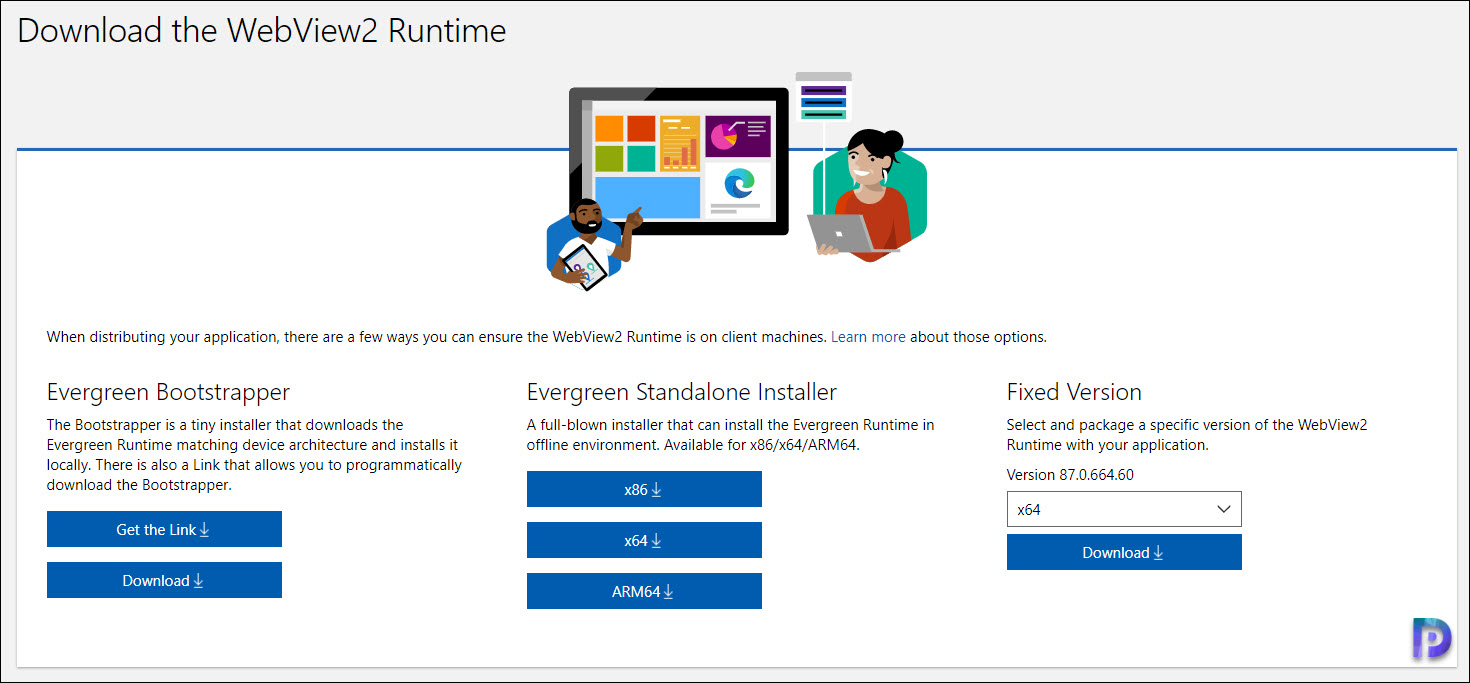The width and height of the screenshot is (1470, 683).
Task: Click the WebView2 illustration image
Action: (x=737, y=180)
